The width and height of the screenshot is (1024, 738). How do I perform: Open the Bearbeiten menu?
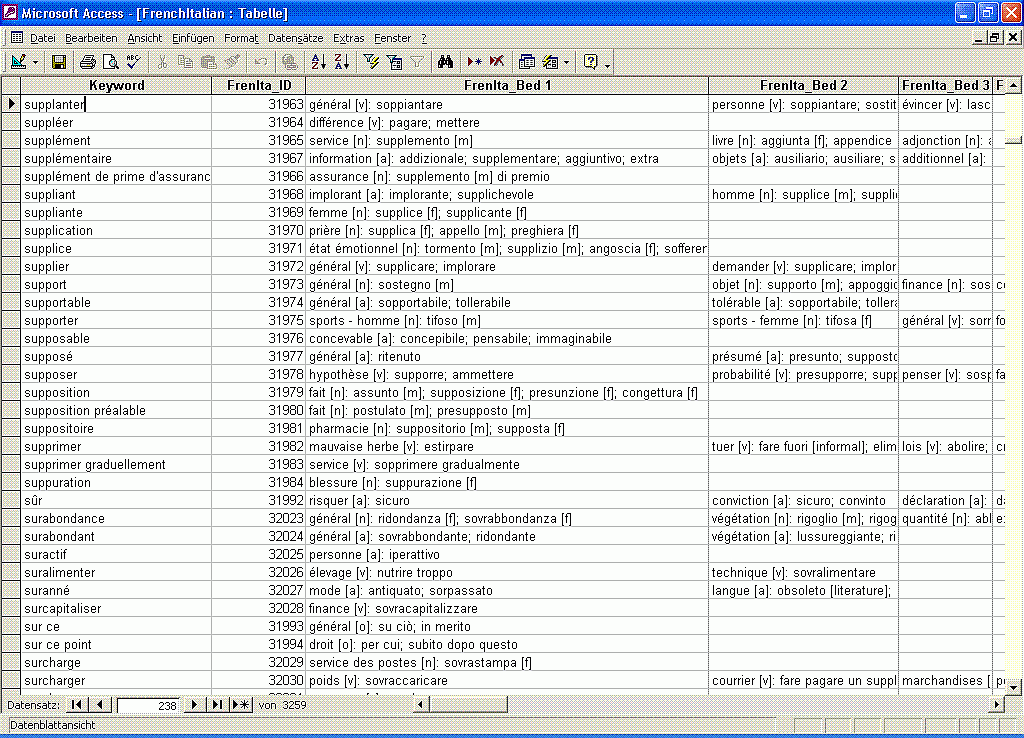91,39
